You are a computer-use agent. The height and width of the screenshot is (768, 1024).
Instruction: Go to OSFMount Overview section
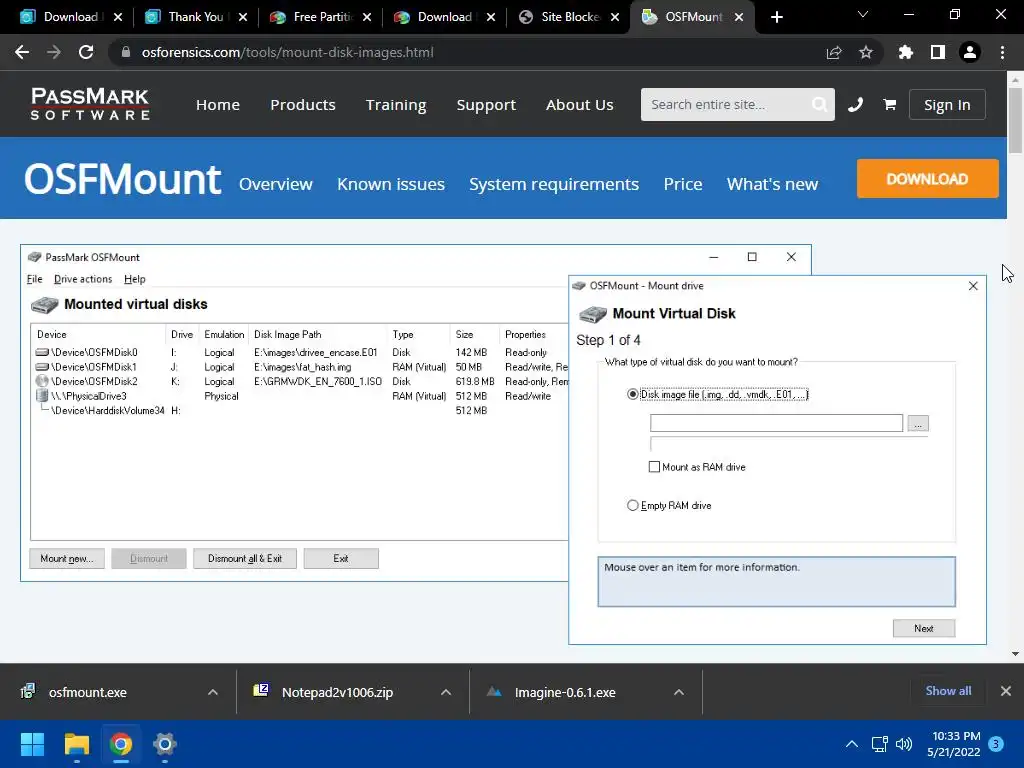tap(276, 184)
